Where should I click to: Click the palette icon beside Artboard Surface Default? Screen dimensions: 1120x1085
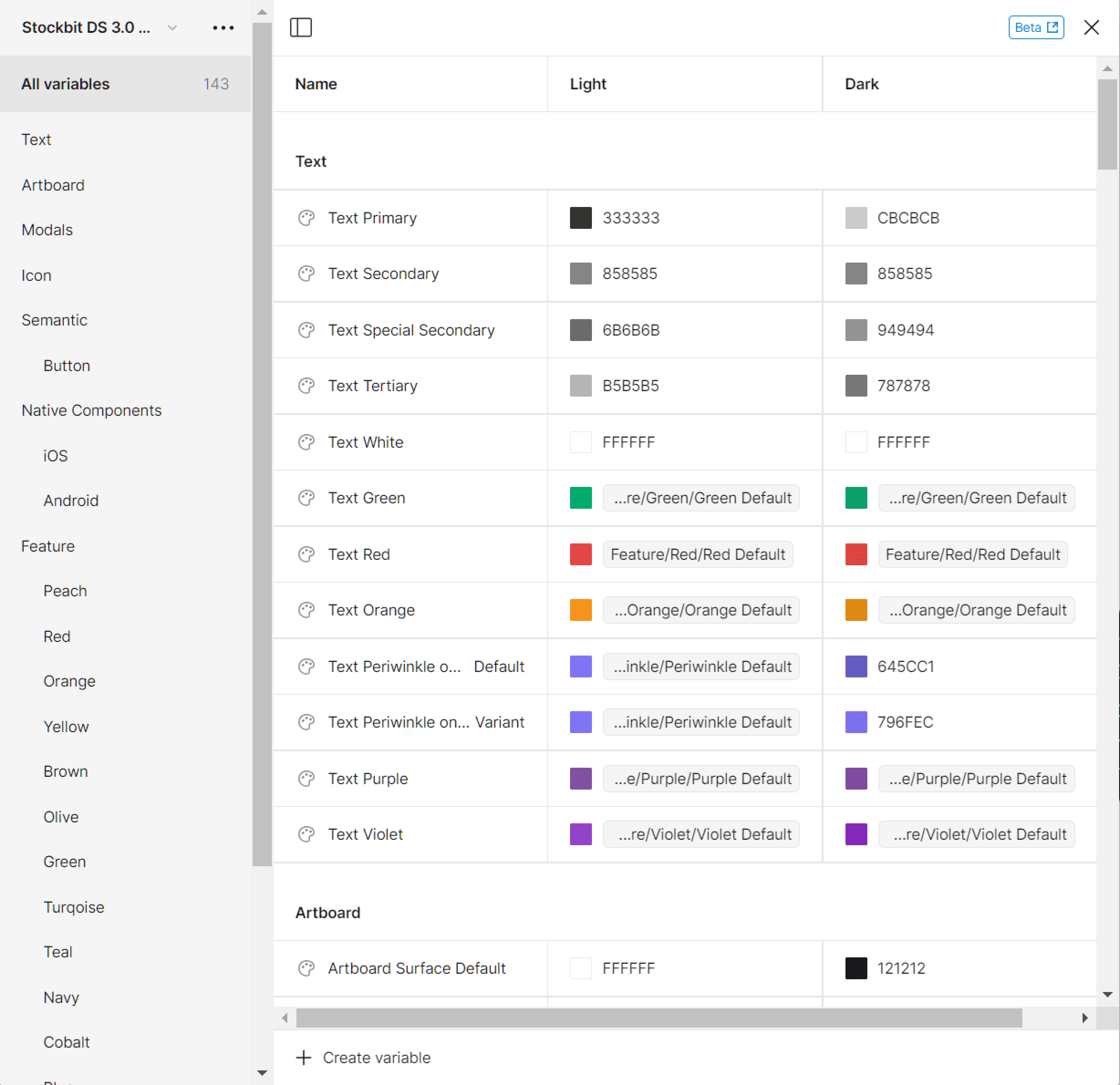pos(306,968)
